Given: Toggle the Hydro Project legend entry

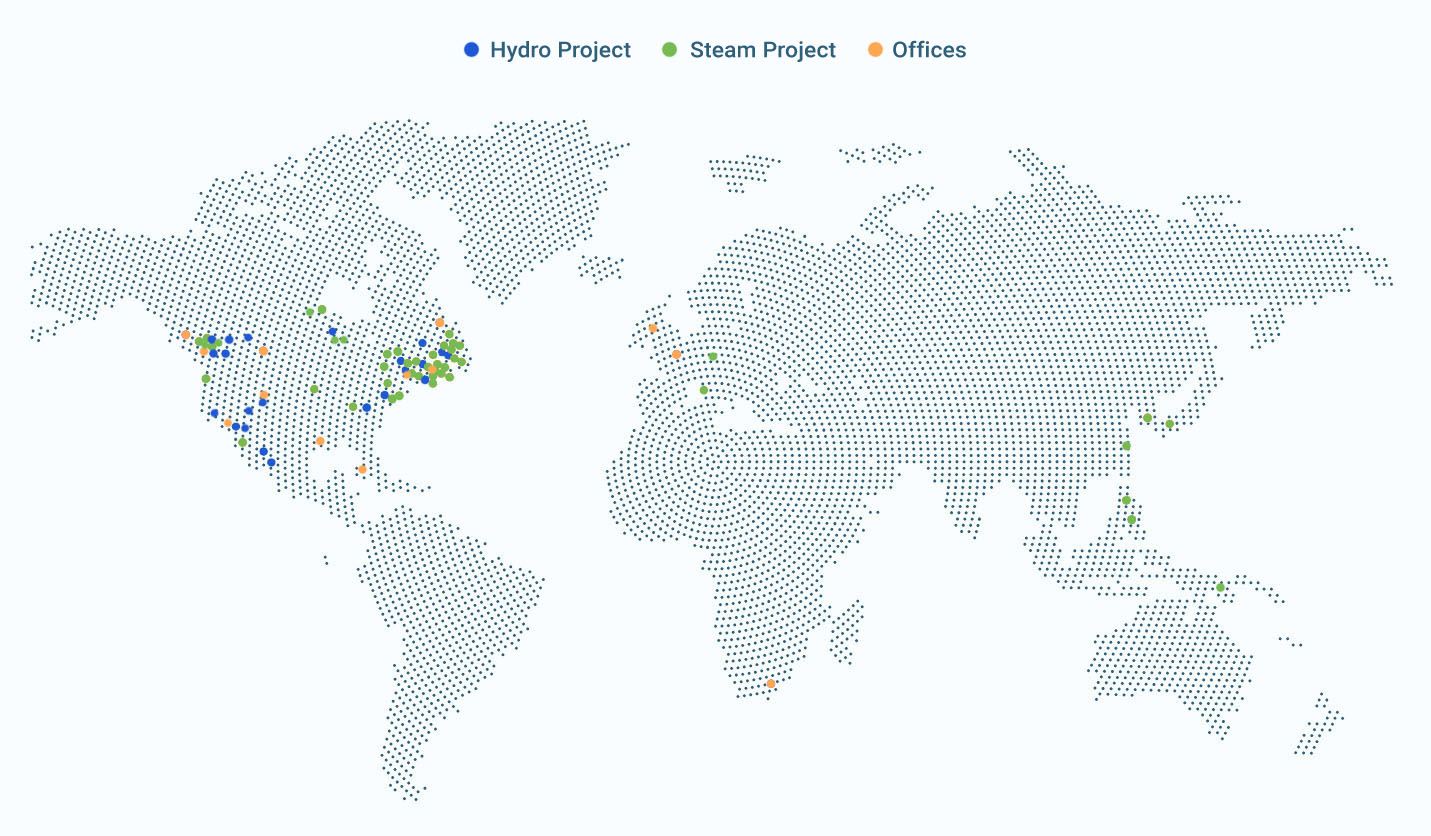Looking at the screenshot, I should pos(547,50).
